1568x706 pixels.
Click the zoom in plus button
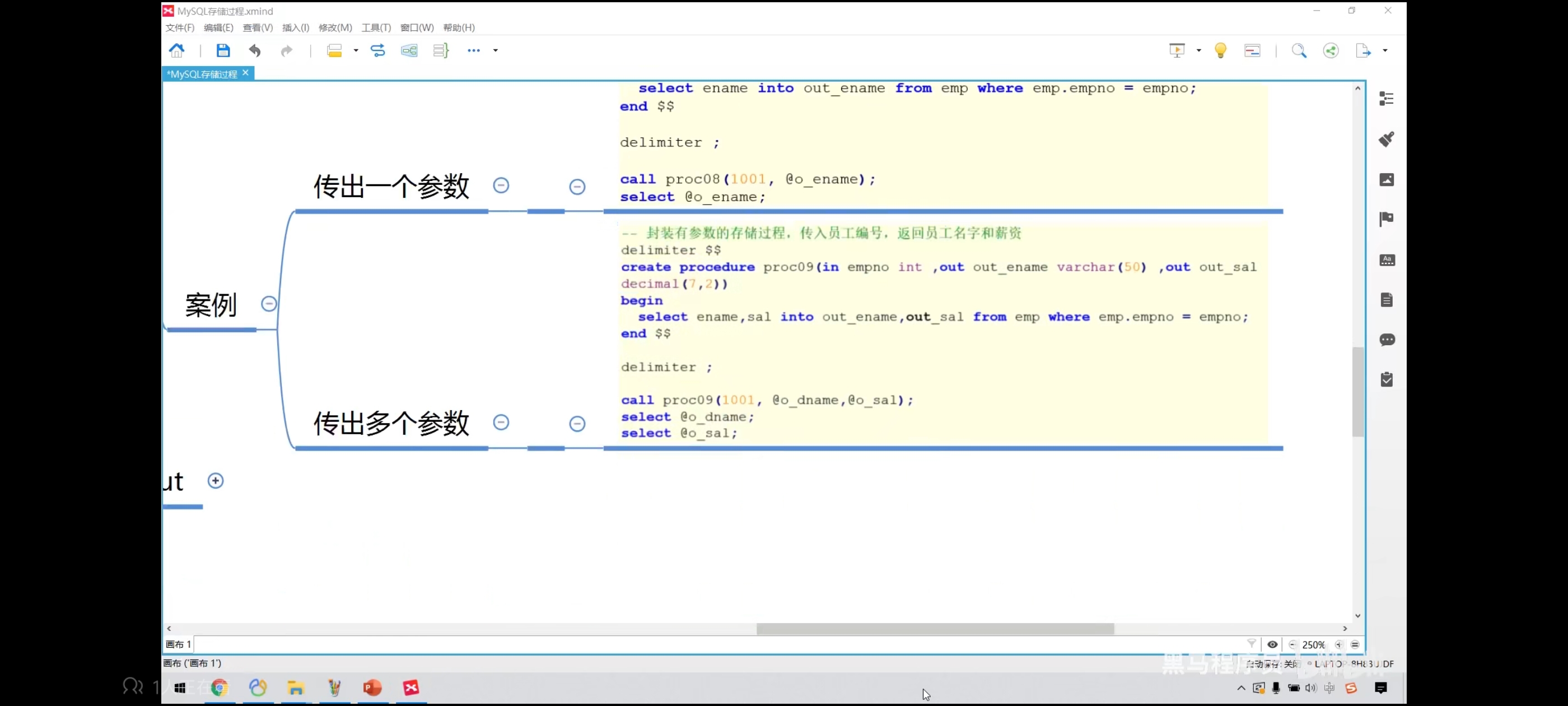1338,644
